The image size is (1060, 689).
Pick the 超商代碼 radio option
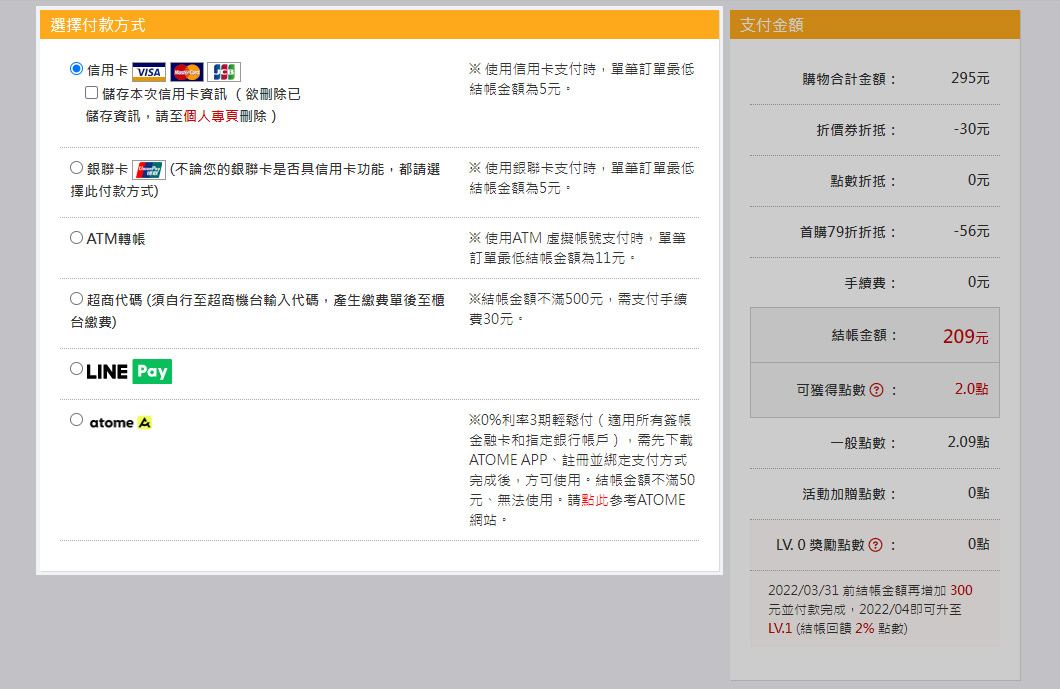pyautogui.click(x=77, y=298)
